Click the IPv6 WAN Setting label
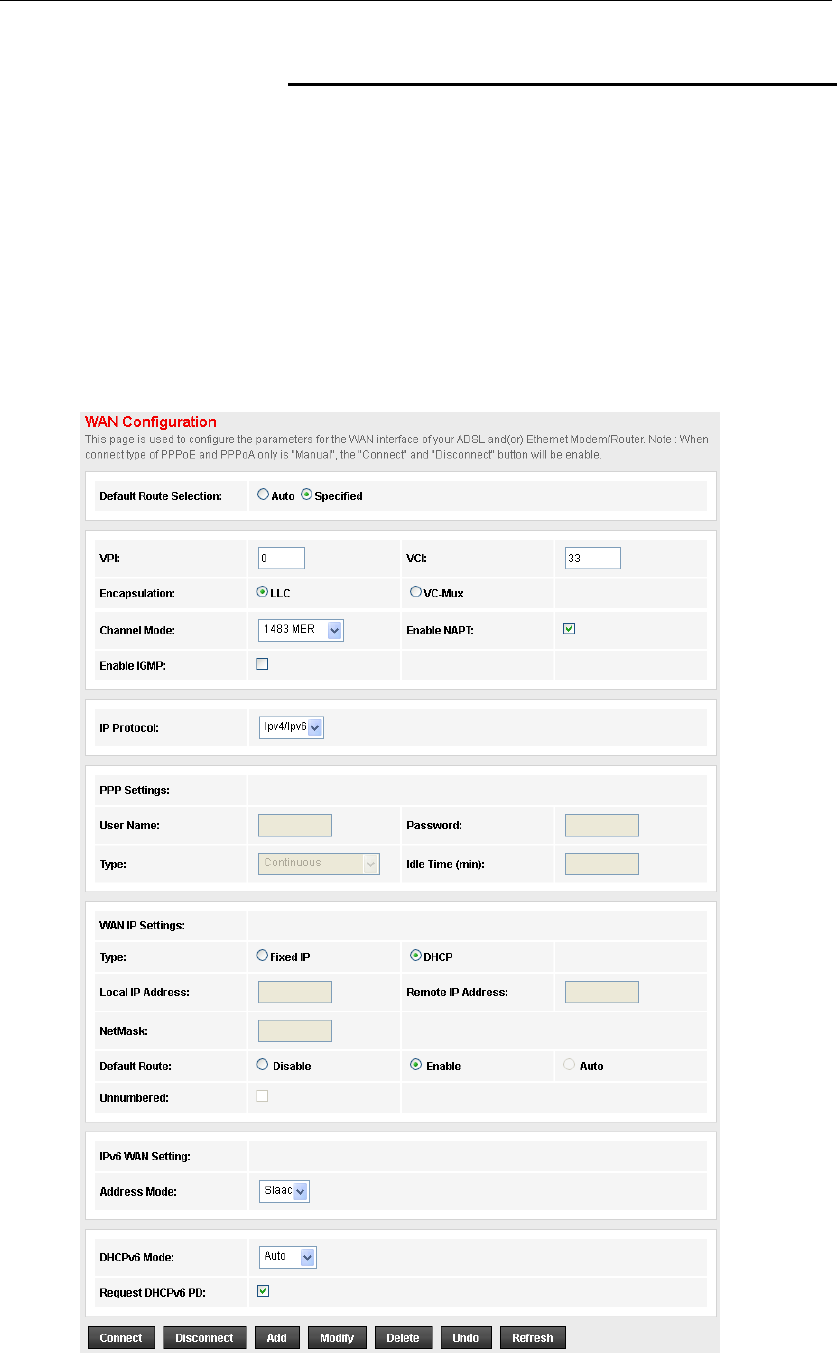 click(x=145, y=1156)
